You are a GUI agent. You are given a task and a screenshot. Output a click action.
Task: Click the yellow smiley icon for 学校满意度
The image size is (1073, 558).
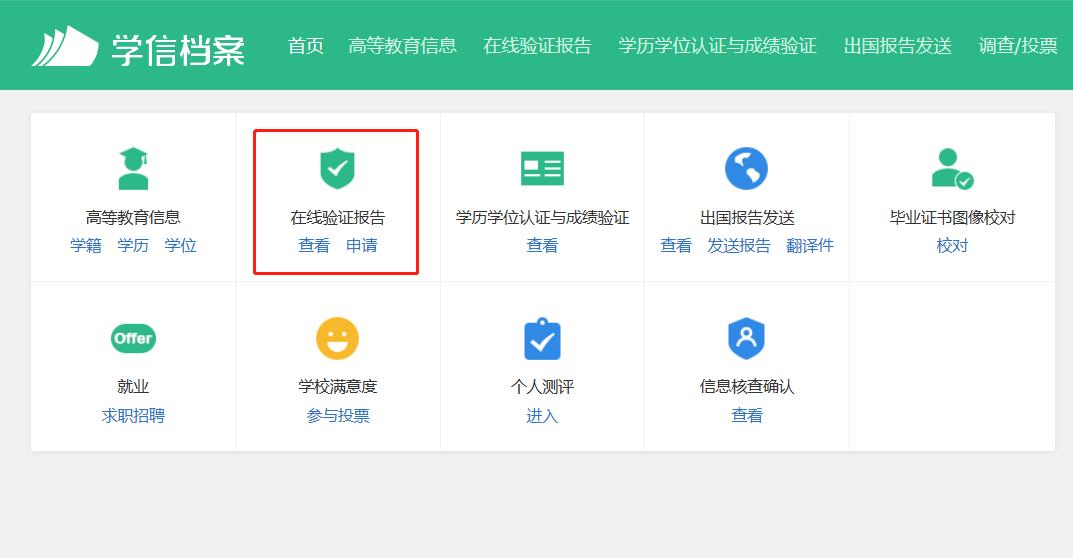tap(337, 338)
